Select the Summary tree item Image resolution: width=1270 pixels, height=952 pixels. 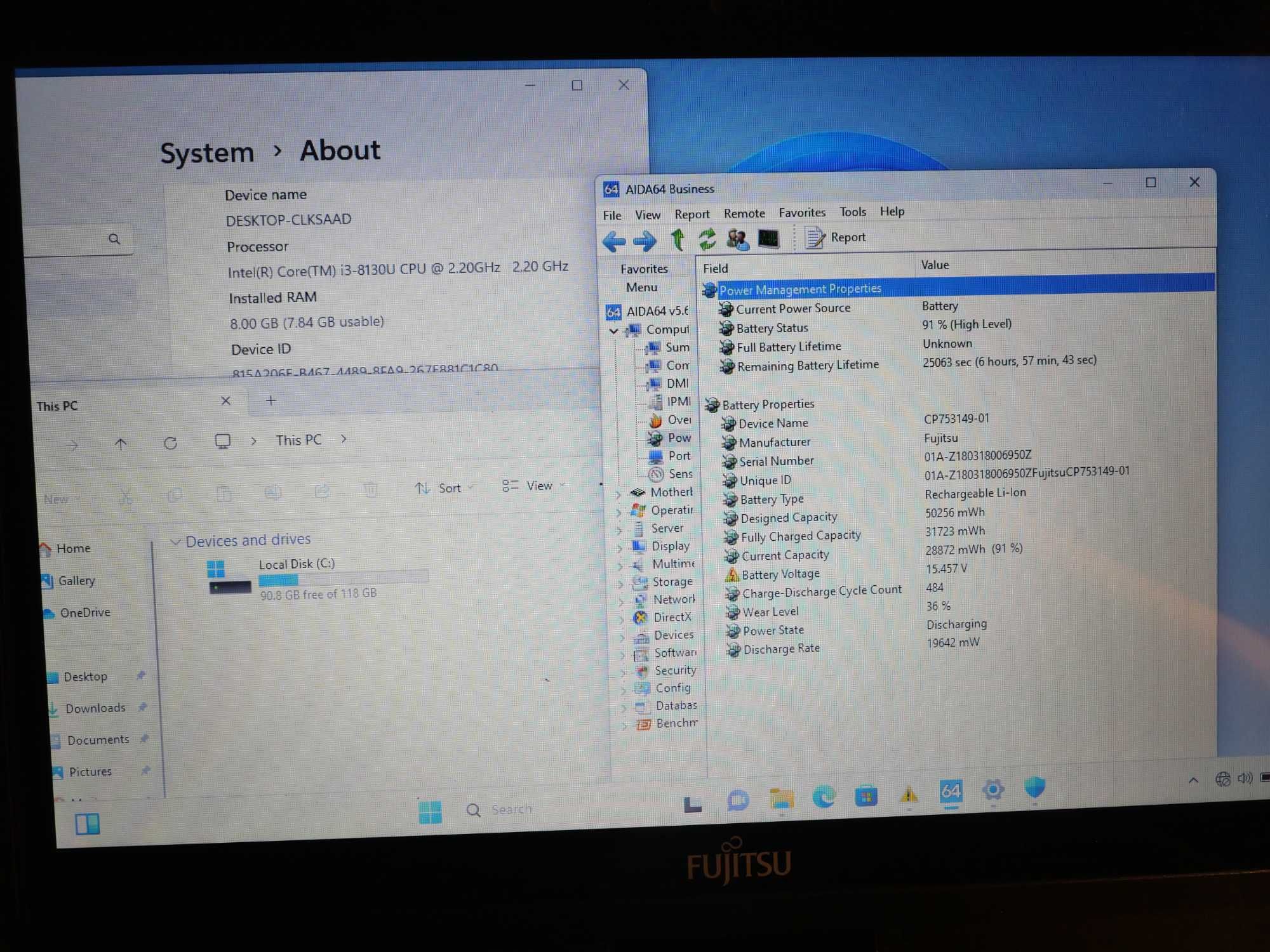point(667,347)
